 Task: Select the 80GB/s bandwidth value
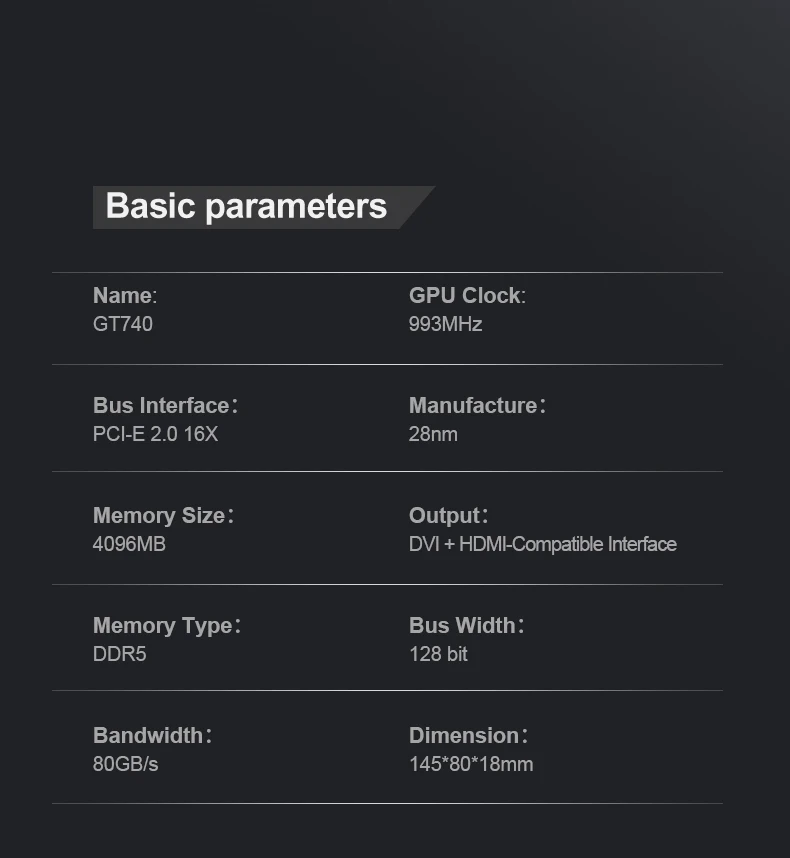[125, 764]
